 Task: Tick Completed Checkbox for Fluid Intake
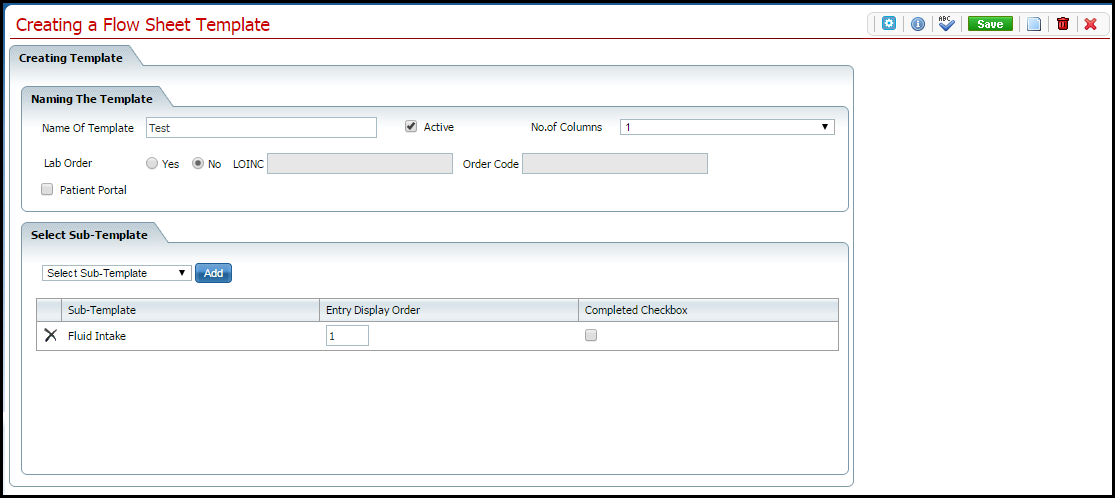591,336
